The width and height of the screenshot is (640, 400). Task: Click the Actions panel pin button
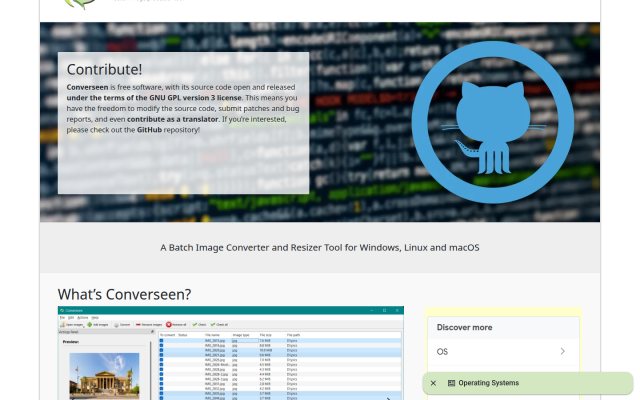point(152,332)
